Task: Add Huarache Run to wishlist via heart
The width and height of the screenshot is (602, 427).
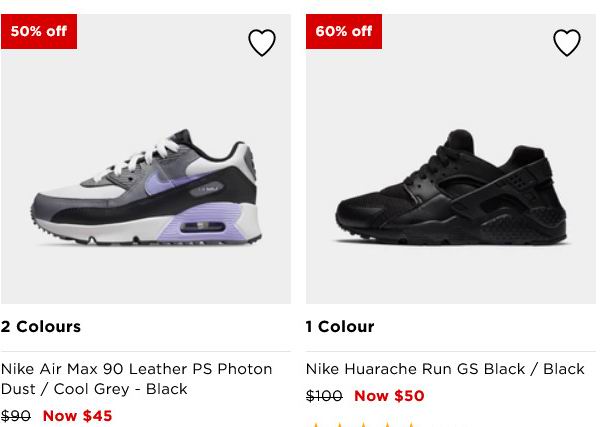Action: tap(567, 42)
